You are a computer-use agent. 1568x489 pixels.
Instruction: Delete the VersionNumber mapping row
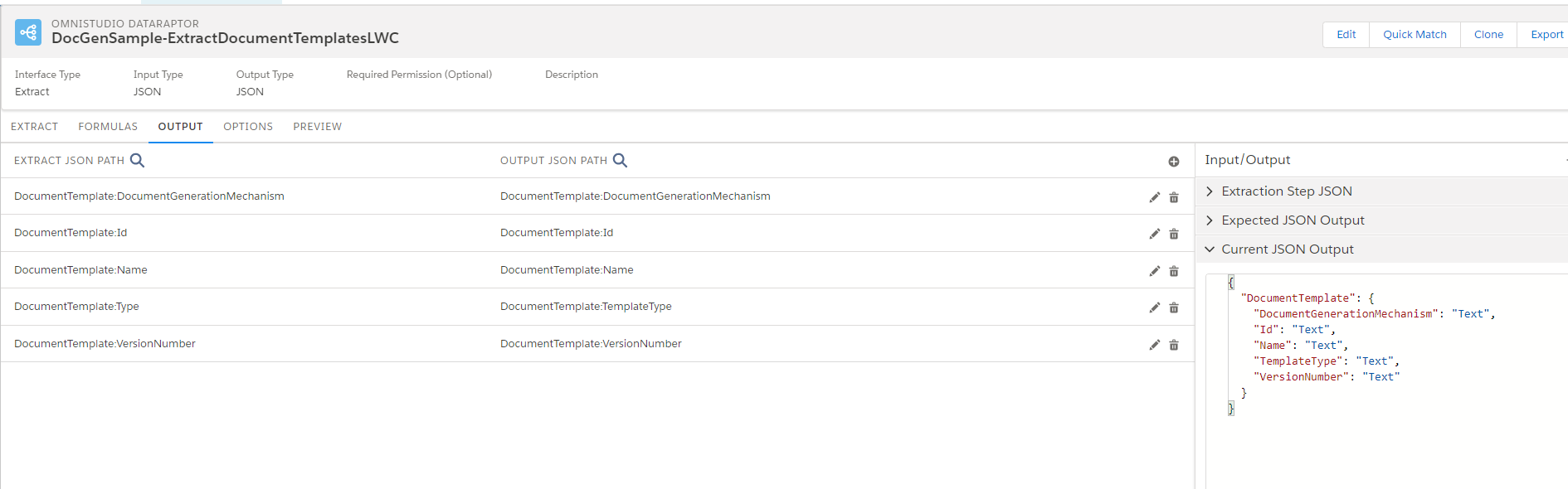tap(1174, 345)
